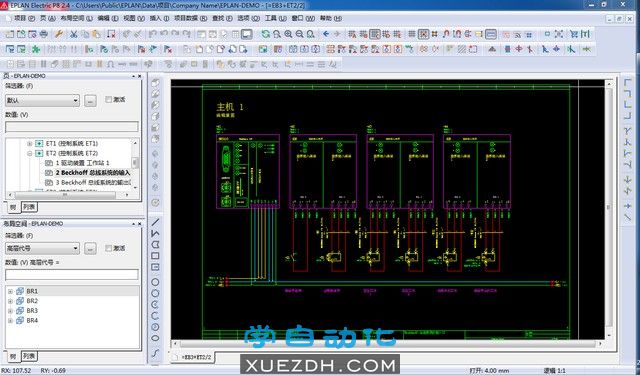Click the Print icon in the toolbar
The image size is (640, 375).
tap(44, 34)
